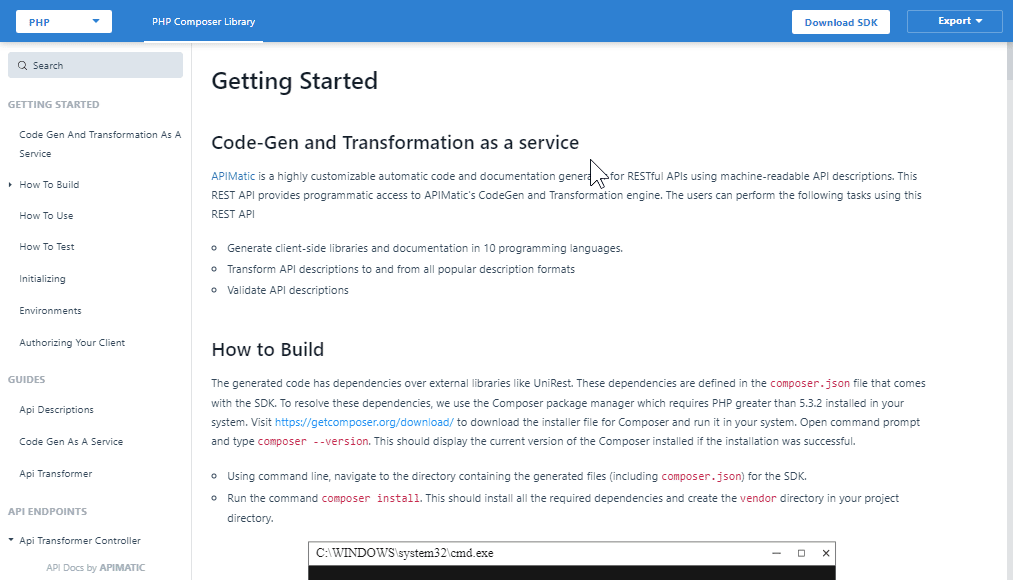Click the search magnifier icon

(x=22, y=64)
